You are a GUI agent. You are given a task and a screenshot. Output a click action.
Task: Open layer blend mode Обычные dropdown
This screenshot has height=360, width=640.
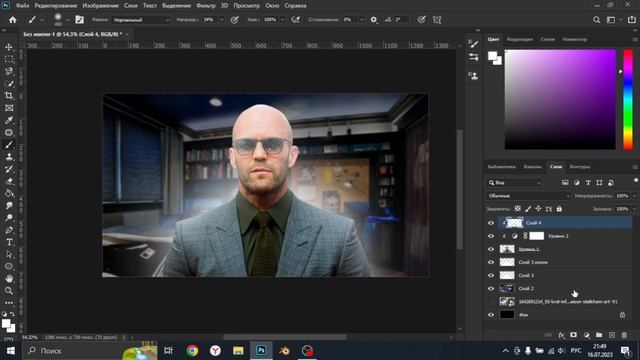[x=529, y=196]
